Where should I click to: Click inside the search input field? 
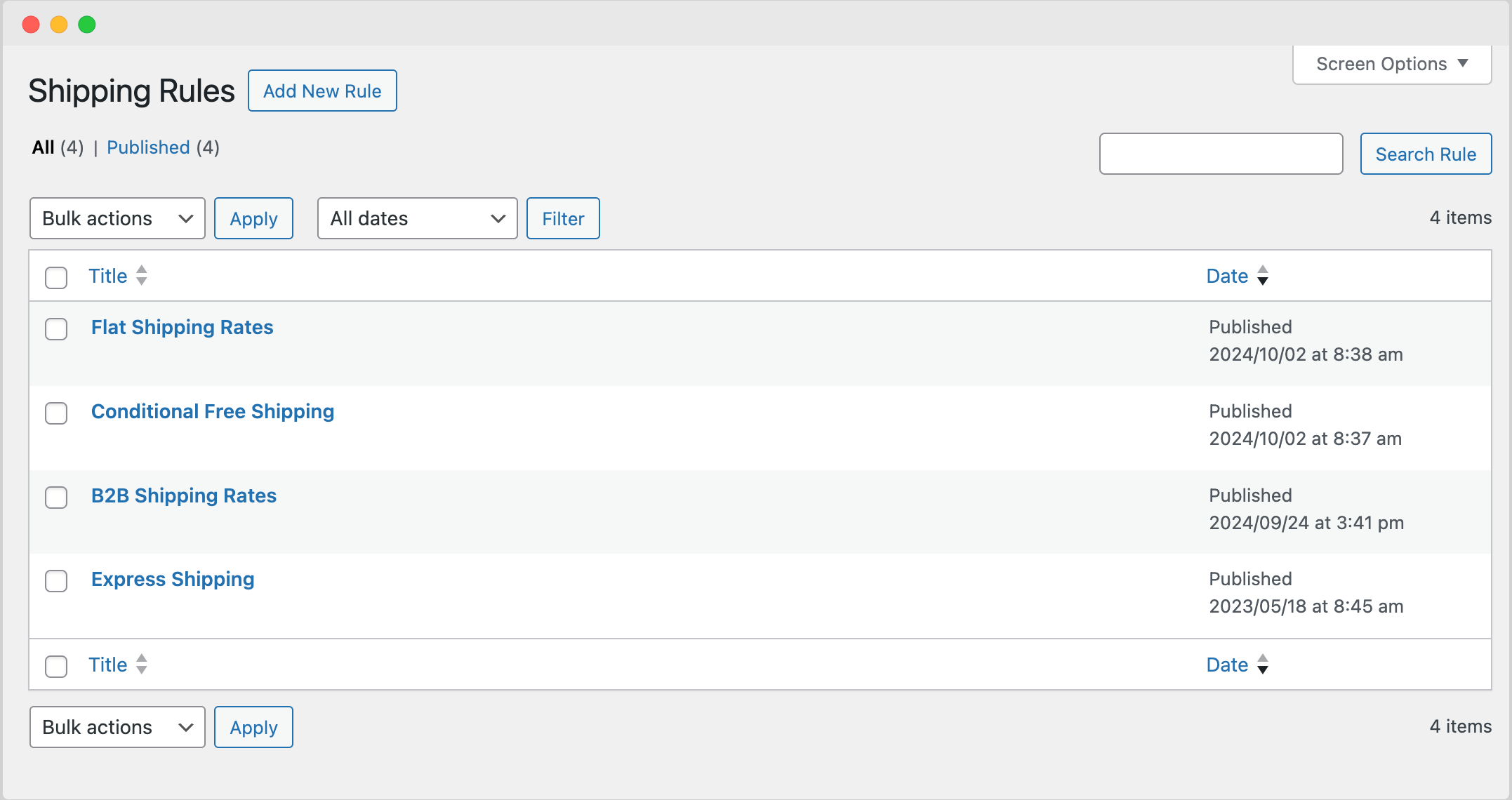pyautogui.click(x=1221, y=154)
